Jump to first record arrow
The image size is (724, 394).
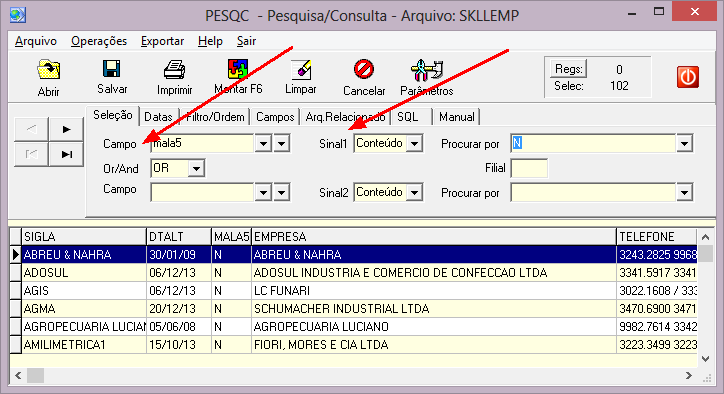[31, 154]
